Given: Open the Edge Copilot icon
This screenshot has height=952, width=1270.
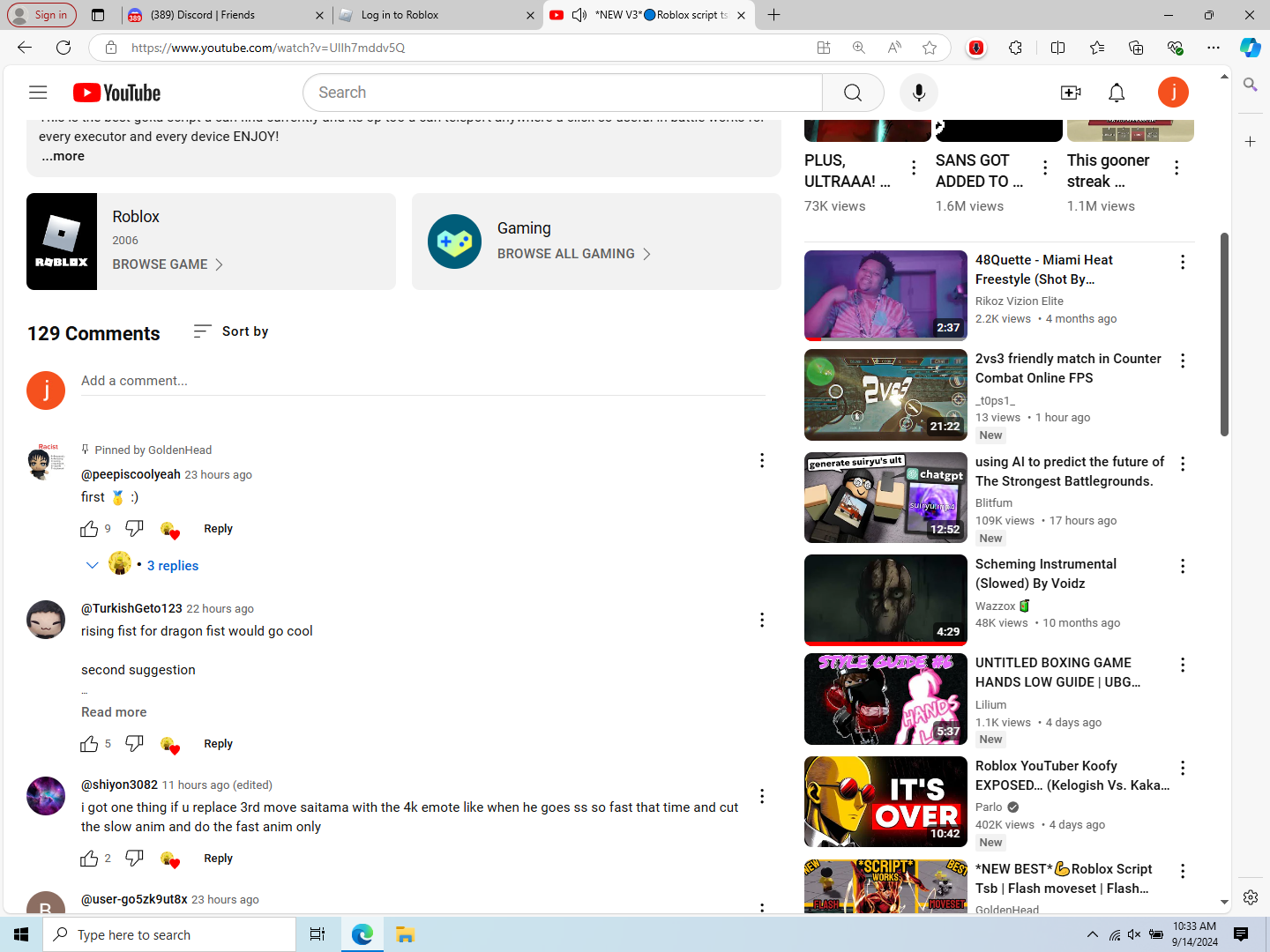Looking at the screenshot, I should tap(1250, 48).
